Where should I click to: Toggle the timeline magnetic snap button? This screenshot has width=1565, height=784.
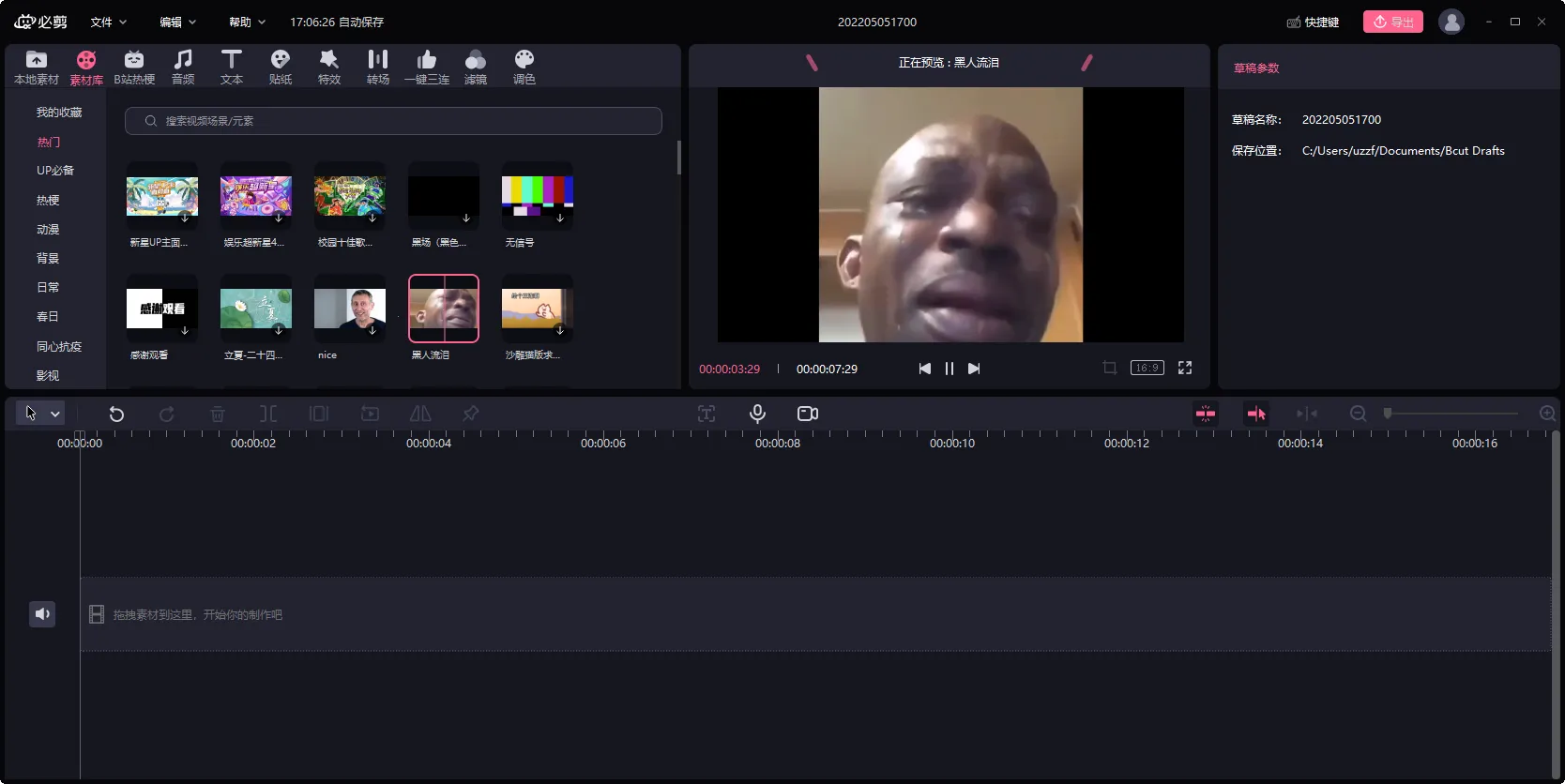pyautogui.click(x=1206, y=414)
